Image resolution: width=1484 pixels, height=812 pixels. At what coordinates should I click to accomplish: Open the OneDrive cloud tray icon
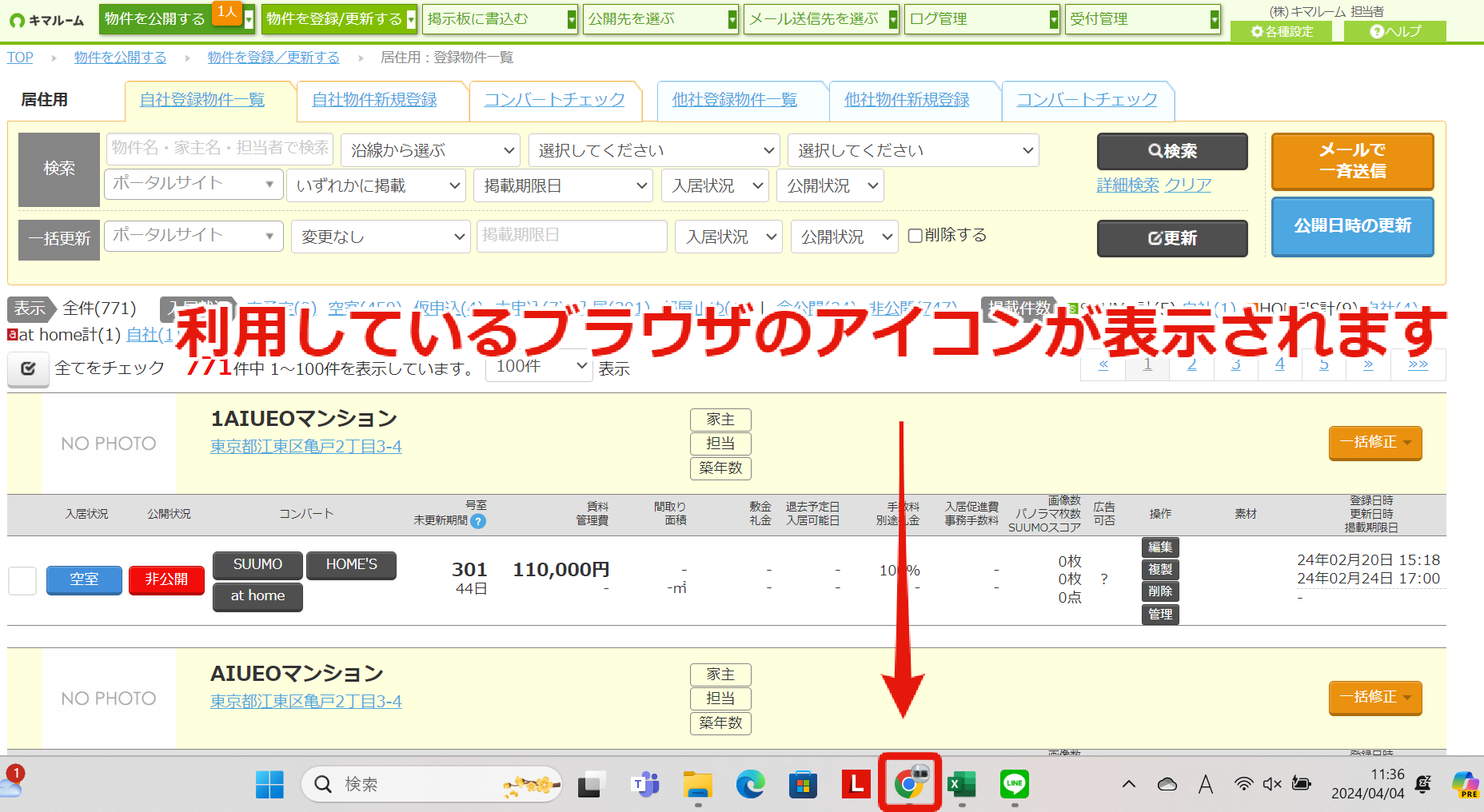pyautogui.click(x=1167, y=785)
